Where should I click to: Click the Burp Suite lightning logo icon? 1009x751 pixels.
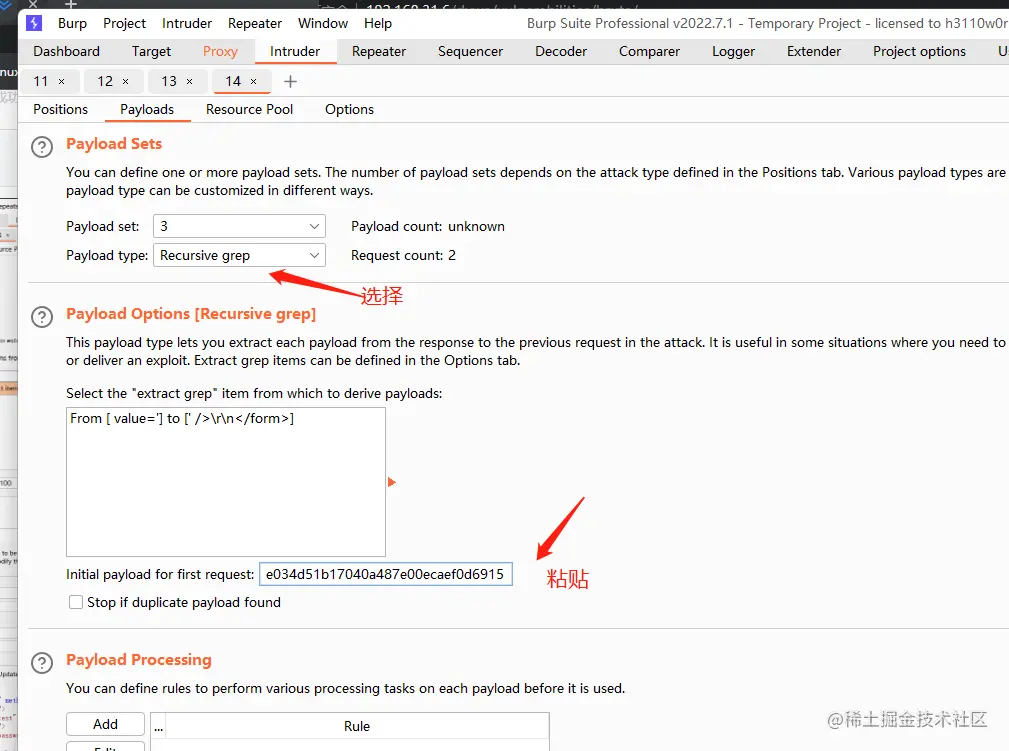tap(33, 23)
